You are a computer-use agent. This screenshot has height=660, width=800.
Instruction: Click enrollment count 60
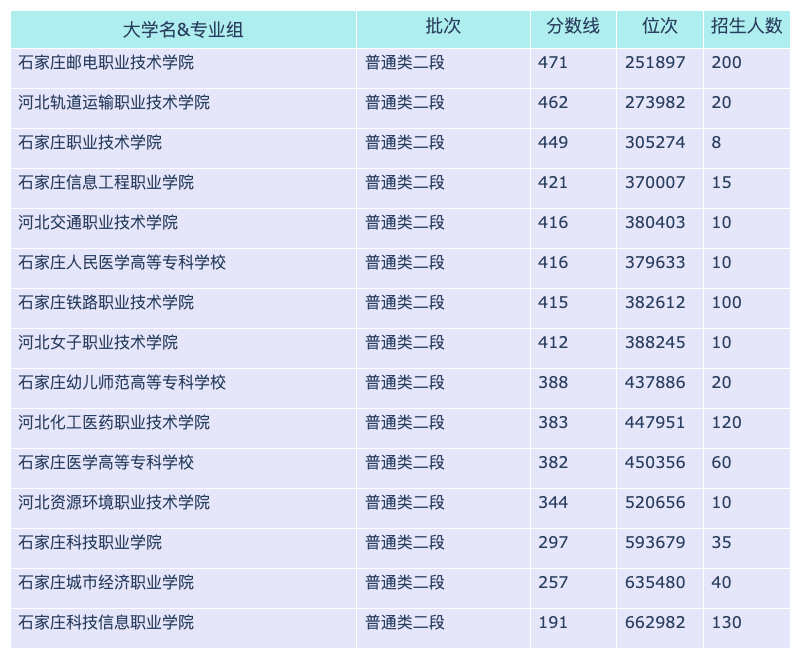click(721, 462)
